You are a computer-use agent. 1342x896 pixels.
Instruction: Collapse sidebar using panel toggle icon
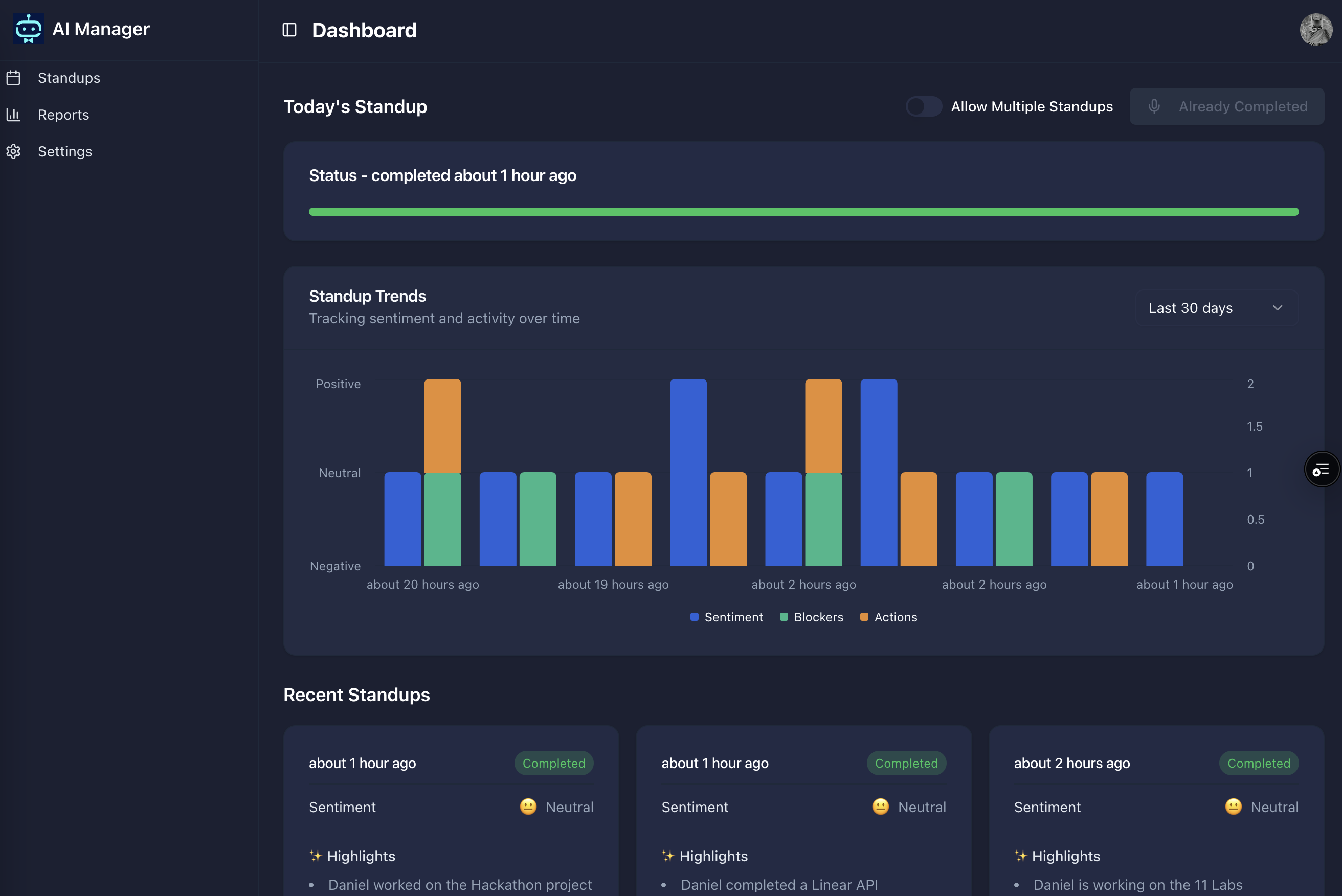(x=289, y=30)
